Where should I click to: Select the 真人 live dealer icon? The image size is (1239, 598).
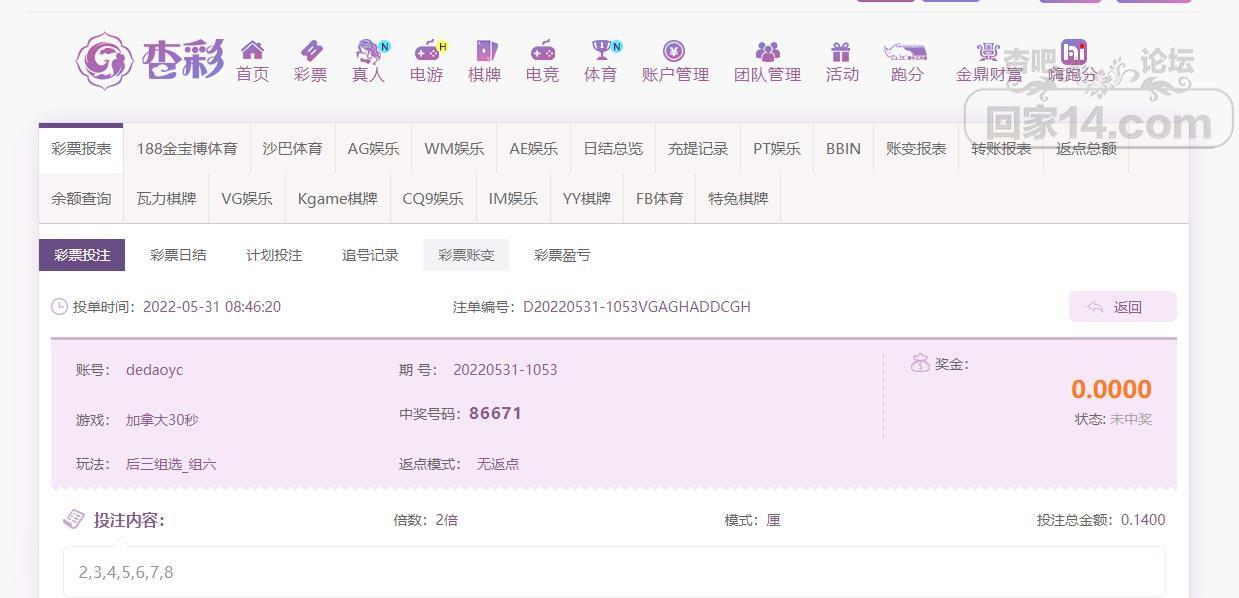click(368, 51)
